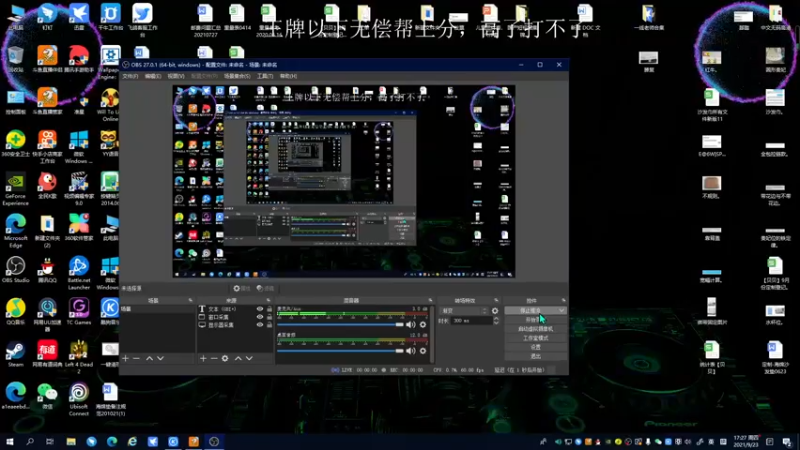Image resolution: width=800 pixels, height=450 pixels.
Task: Open source Properties button above docks
Action: [242, 288]
